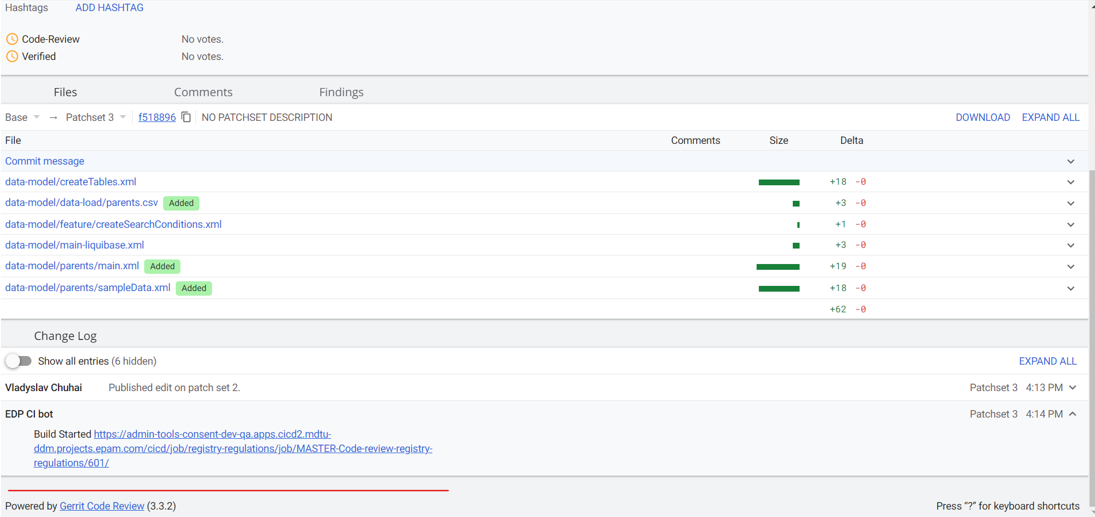Expand parents.csv diff chevron
1095x517 pixels.
point(1071,203)
